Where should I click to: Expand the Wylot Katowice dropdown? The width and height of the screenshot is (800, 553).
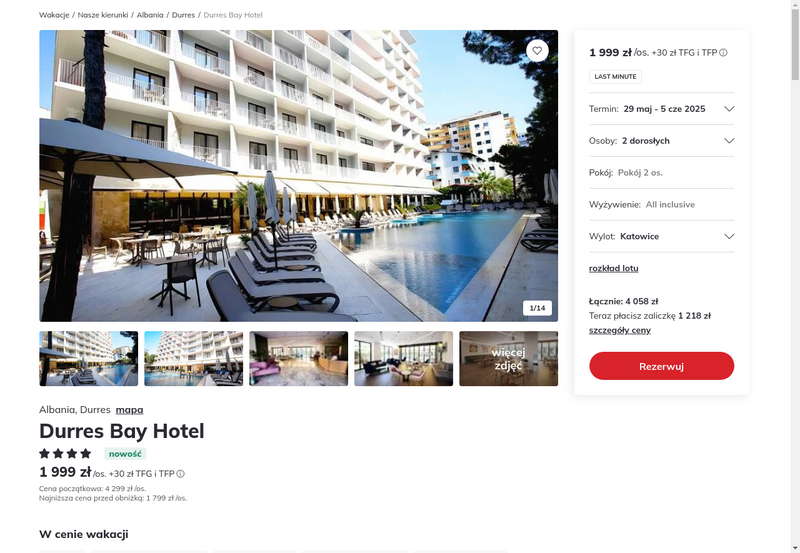coord(661,236)
